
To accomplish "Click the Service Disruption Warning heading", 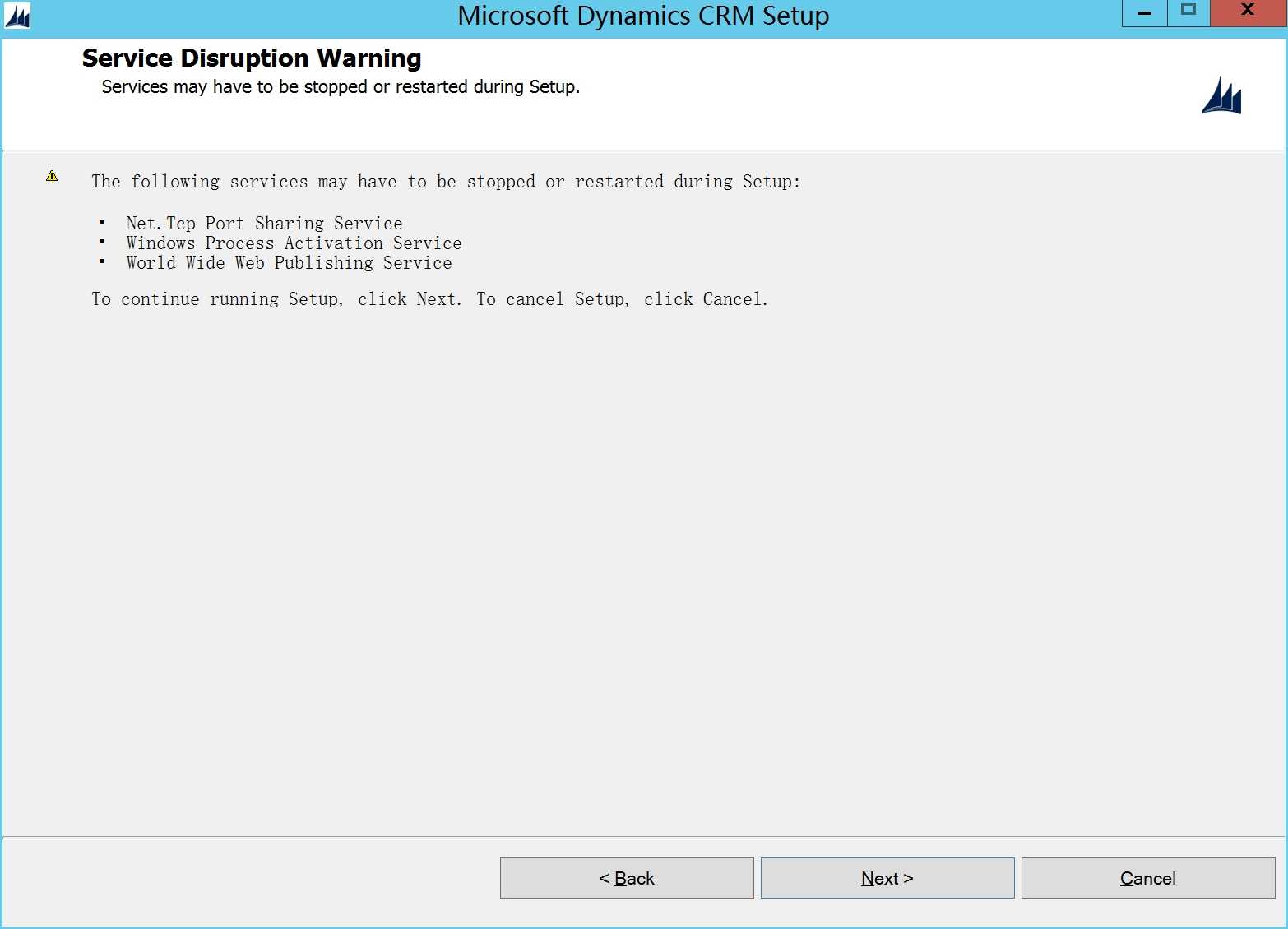I will pyautogui.click(x=252, y=58).
